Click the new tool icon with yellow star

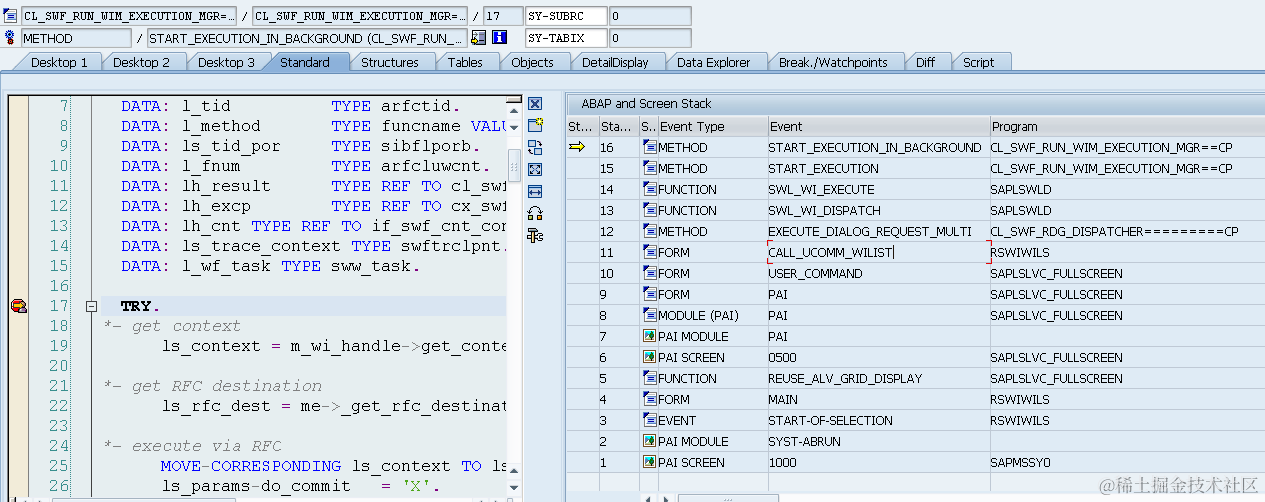(x=535, y=125)
